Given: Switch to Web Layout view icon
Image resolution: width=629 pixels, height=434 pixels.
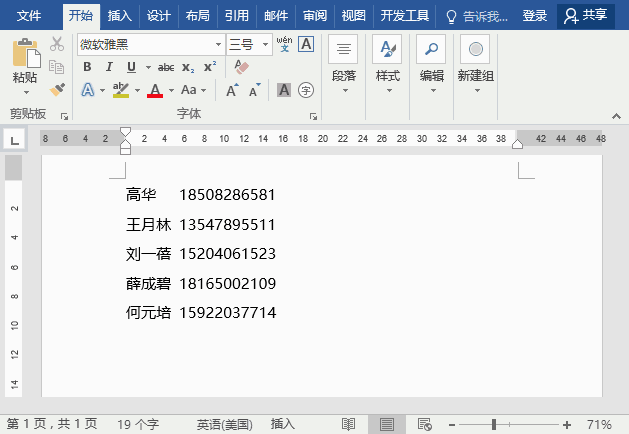Looking at the screenshot, I should pyautogui.click(x=424, y=424).
